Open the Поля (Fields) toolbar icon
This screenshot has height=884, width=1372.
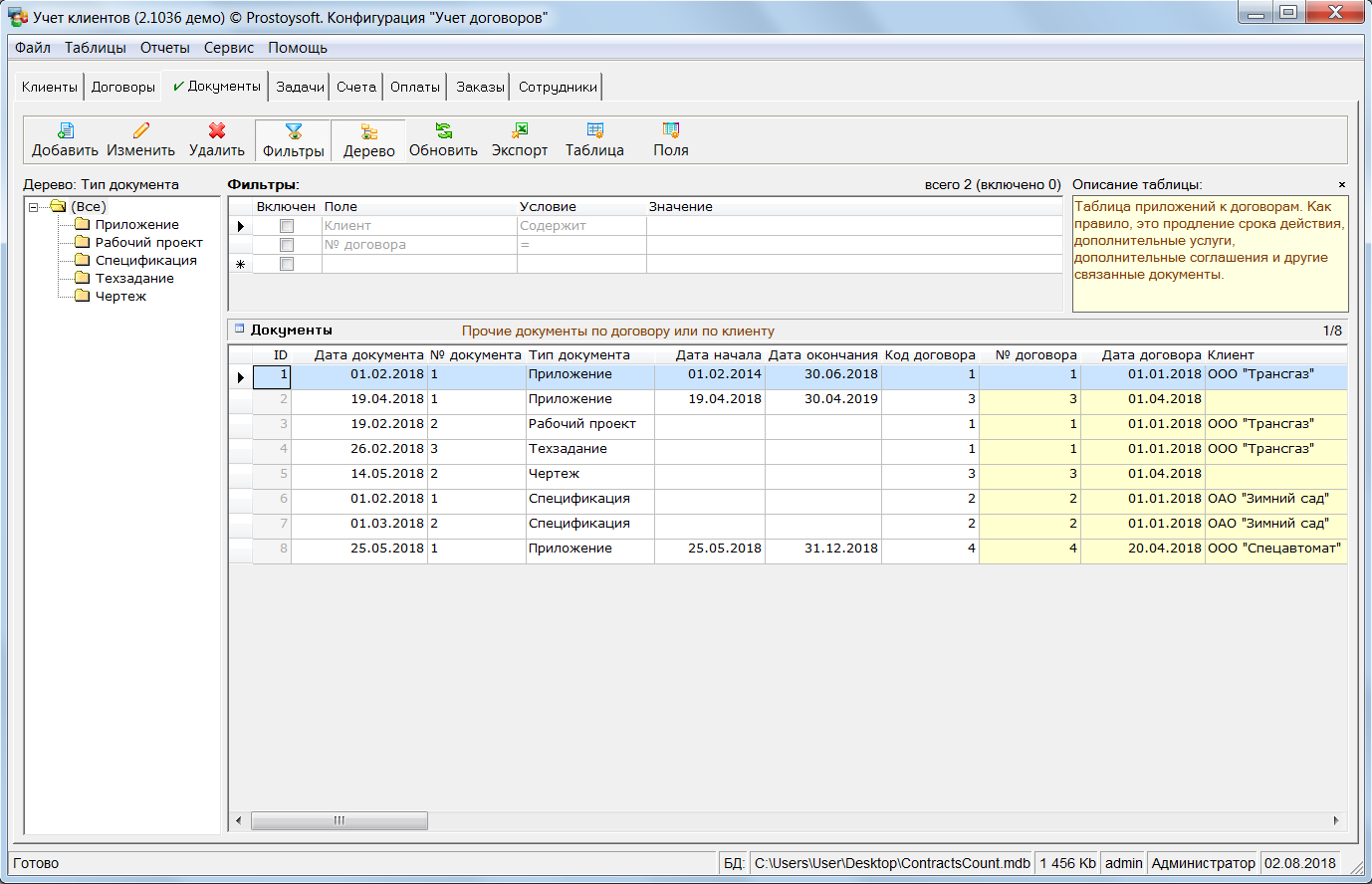[671, 130]
